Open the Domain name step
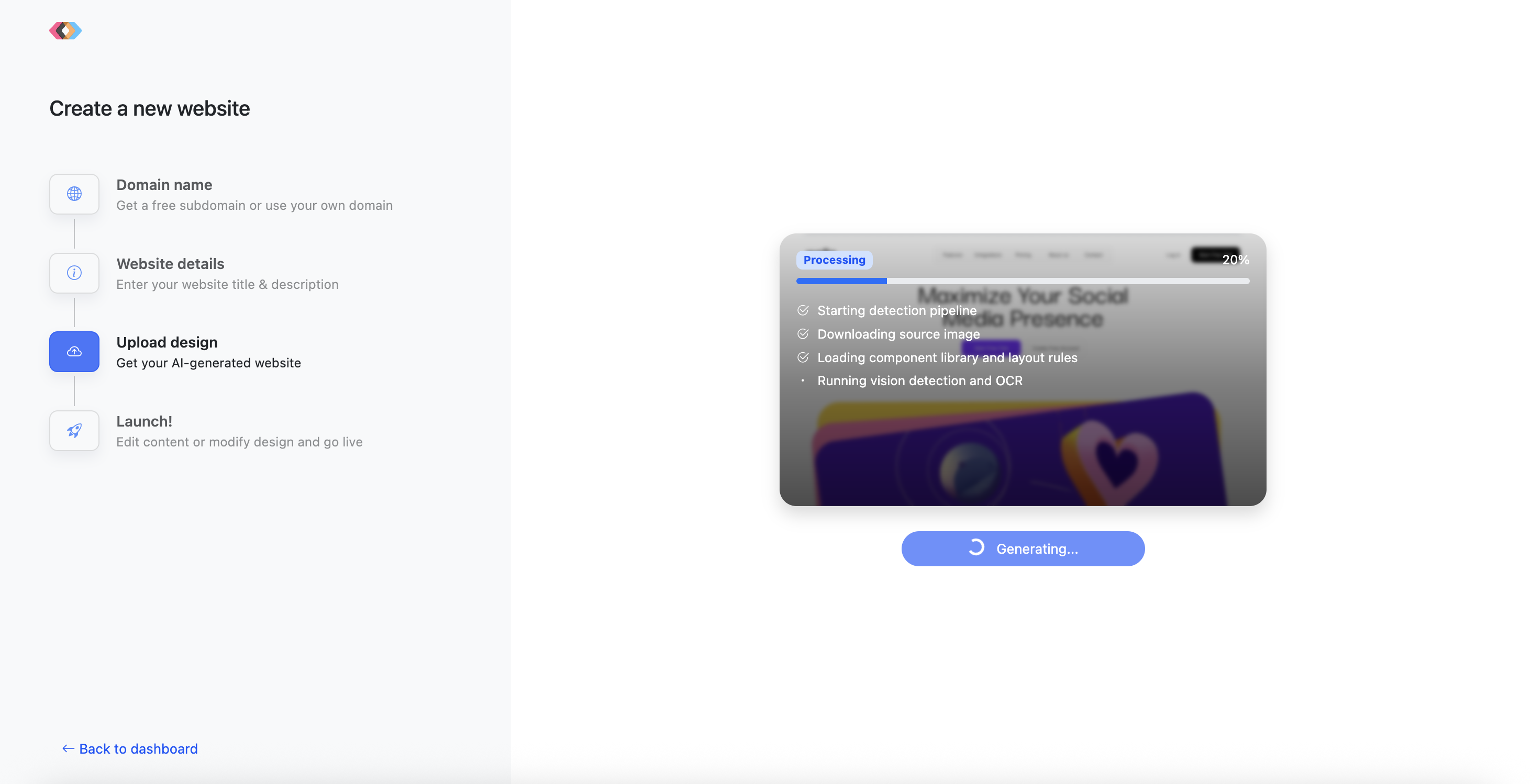Viewport: 1532px width, 784px height. pos(221,194)
